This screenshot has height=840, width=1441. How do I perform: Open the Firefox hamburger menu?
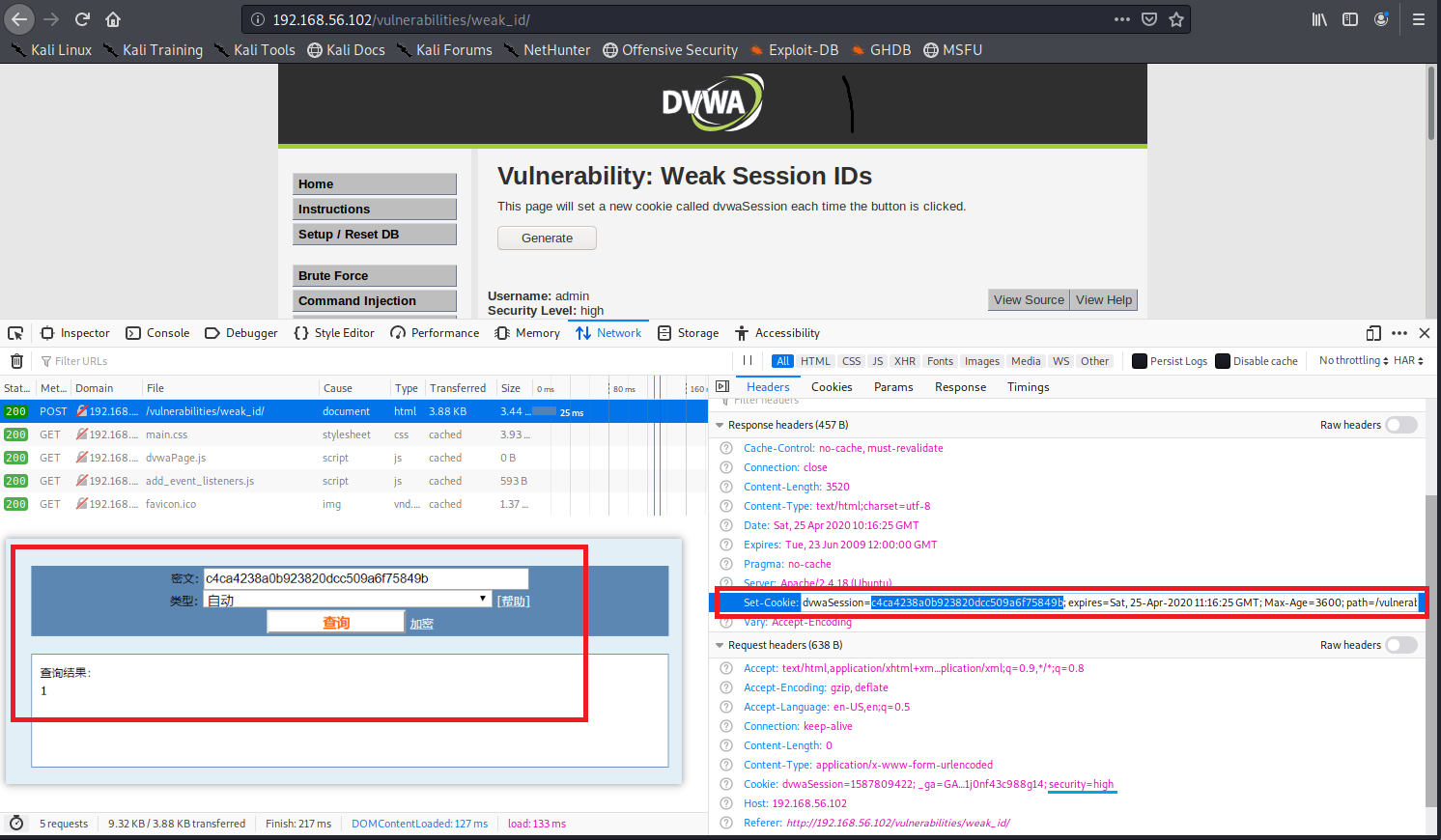(x=1418, y=19)
